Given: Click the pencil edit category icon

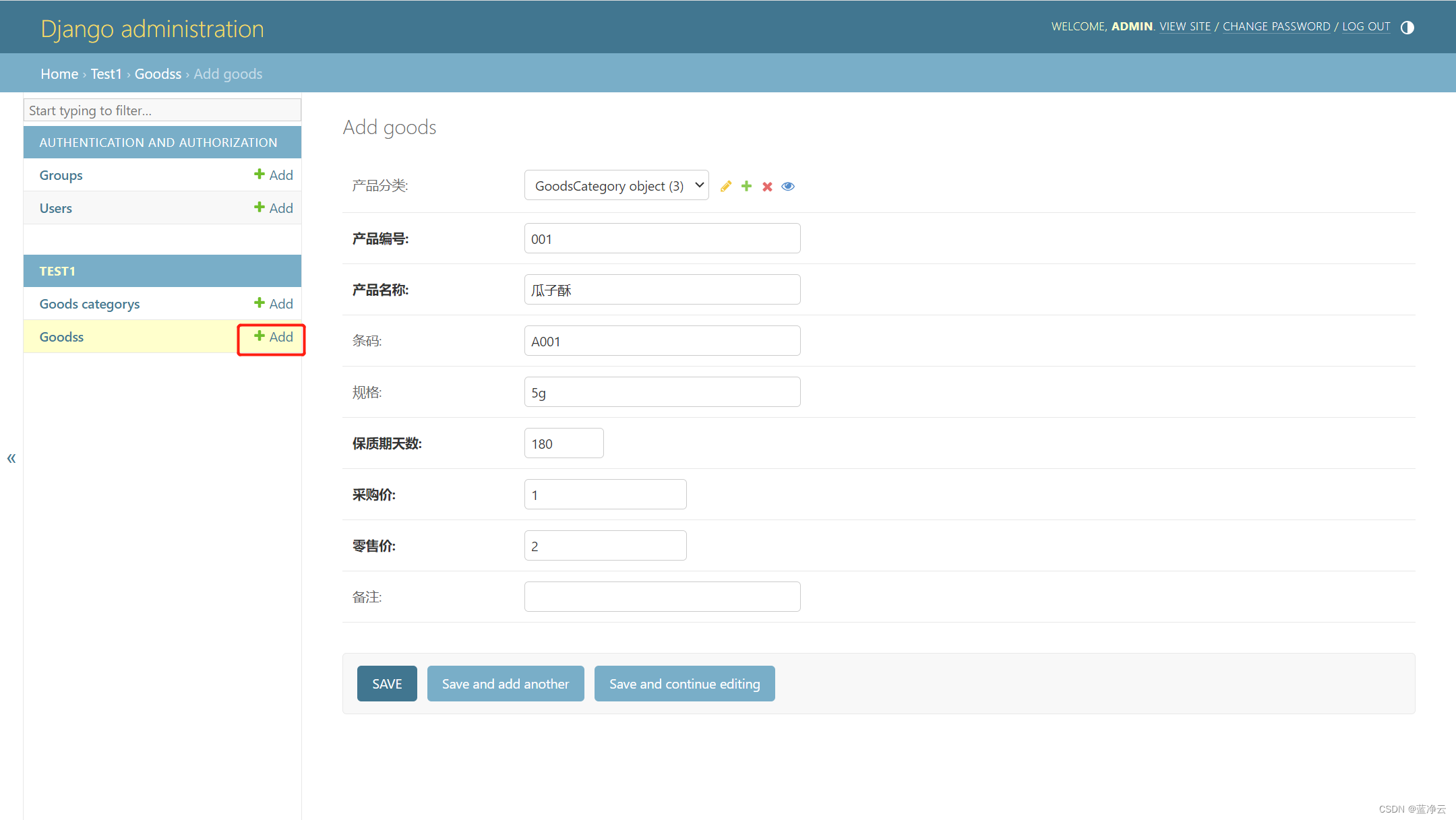Looking at the screenshot, I should pos(726,186).
